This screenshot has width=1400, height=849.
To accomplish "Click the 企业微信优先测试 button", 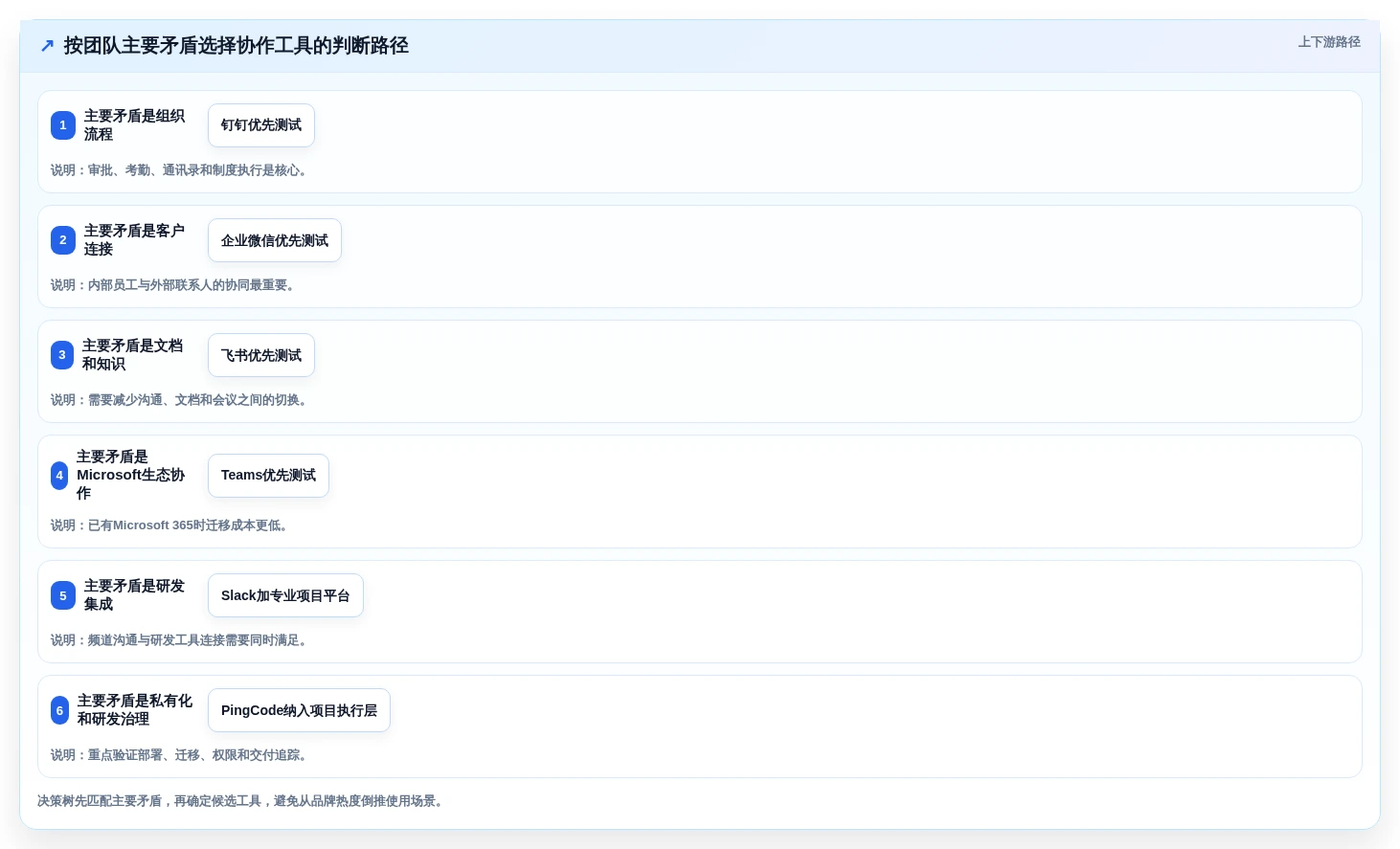I will pyautogui.click(x=275, y=240).
